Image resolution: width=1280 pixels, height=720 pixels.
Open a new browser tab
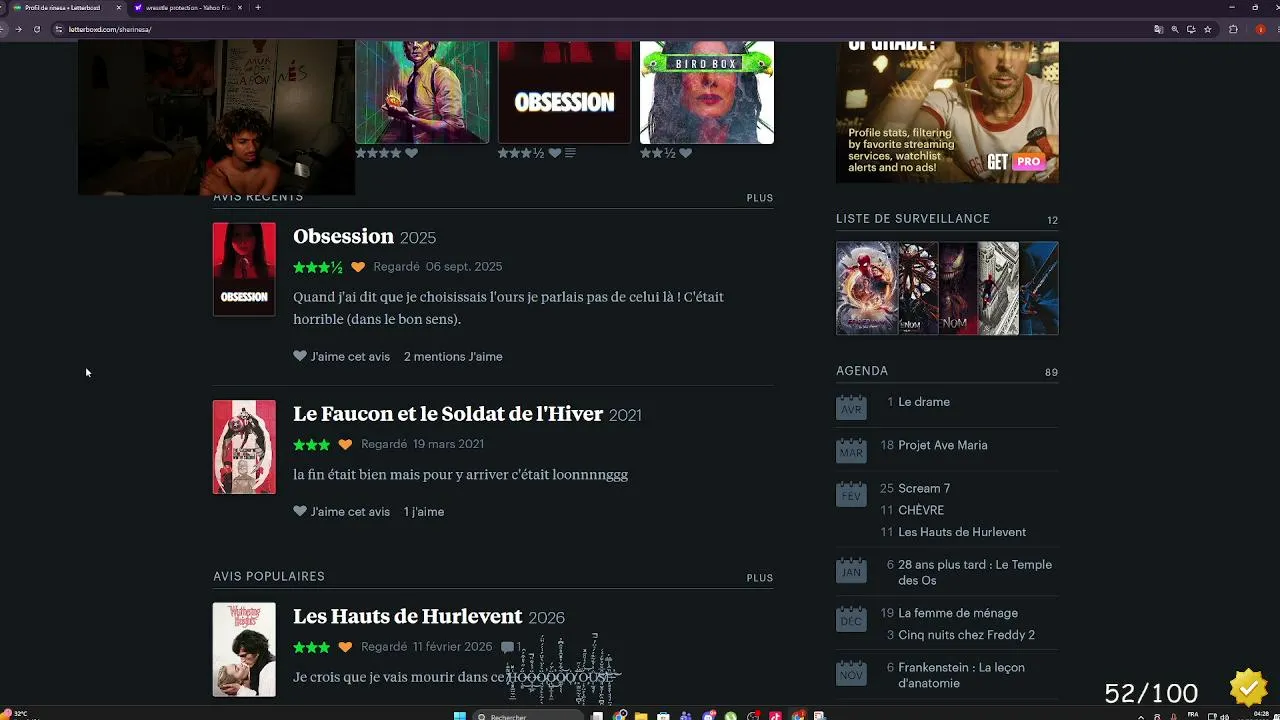(258, 7)
